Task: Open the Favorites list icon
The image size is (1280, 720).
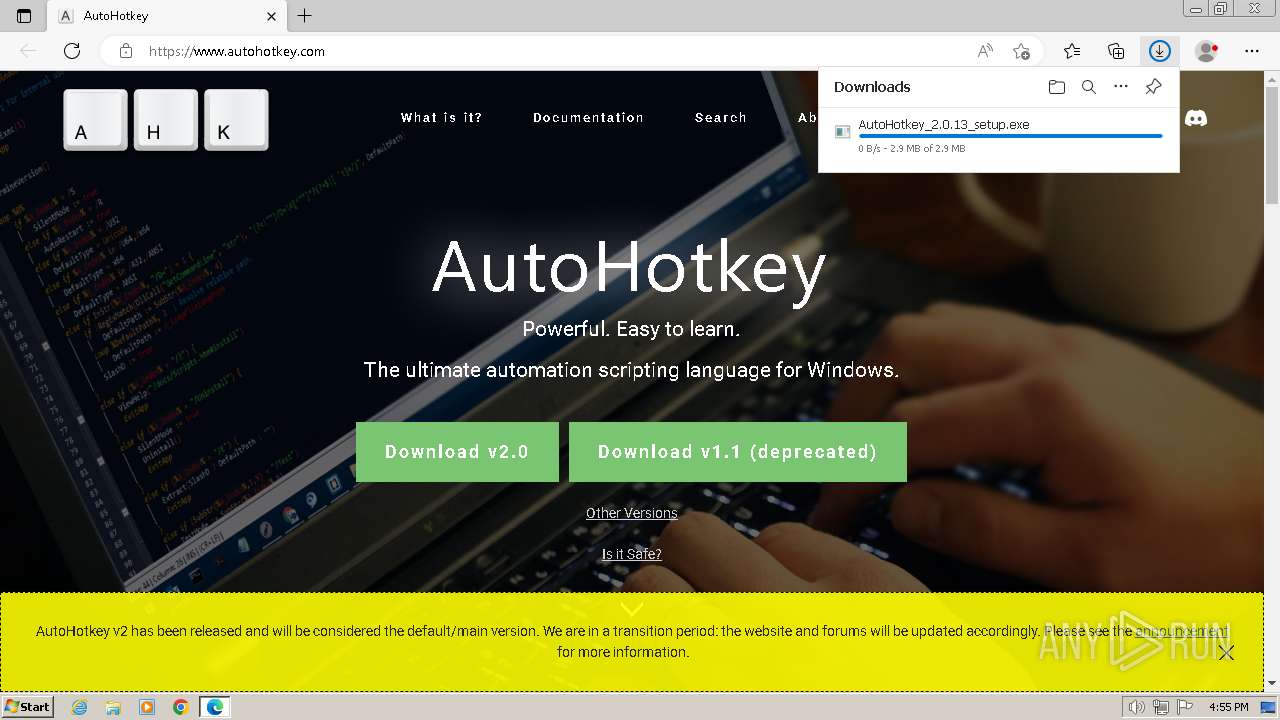Action: pos(1072,51)
